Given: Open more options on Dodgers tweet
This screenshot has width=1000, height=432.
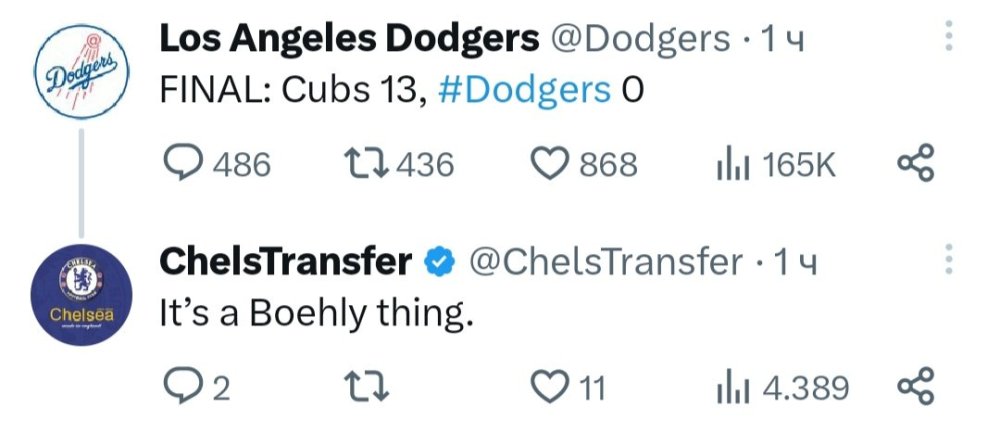Looking at the screenshot, I should [x=948, y=36].
